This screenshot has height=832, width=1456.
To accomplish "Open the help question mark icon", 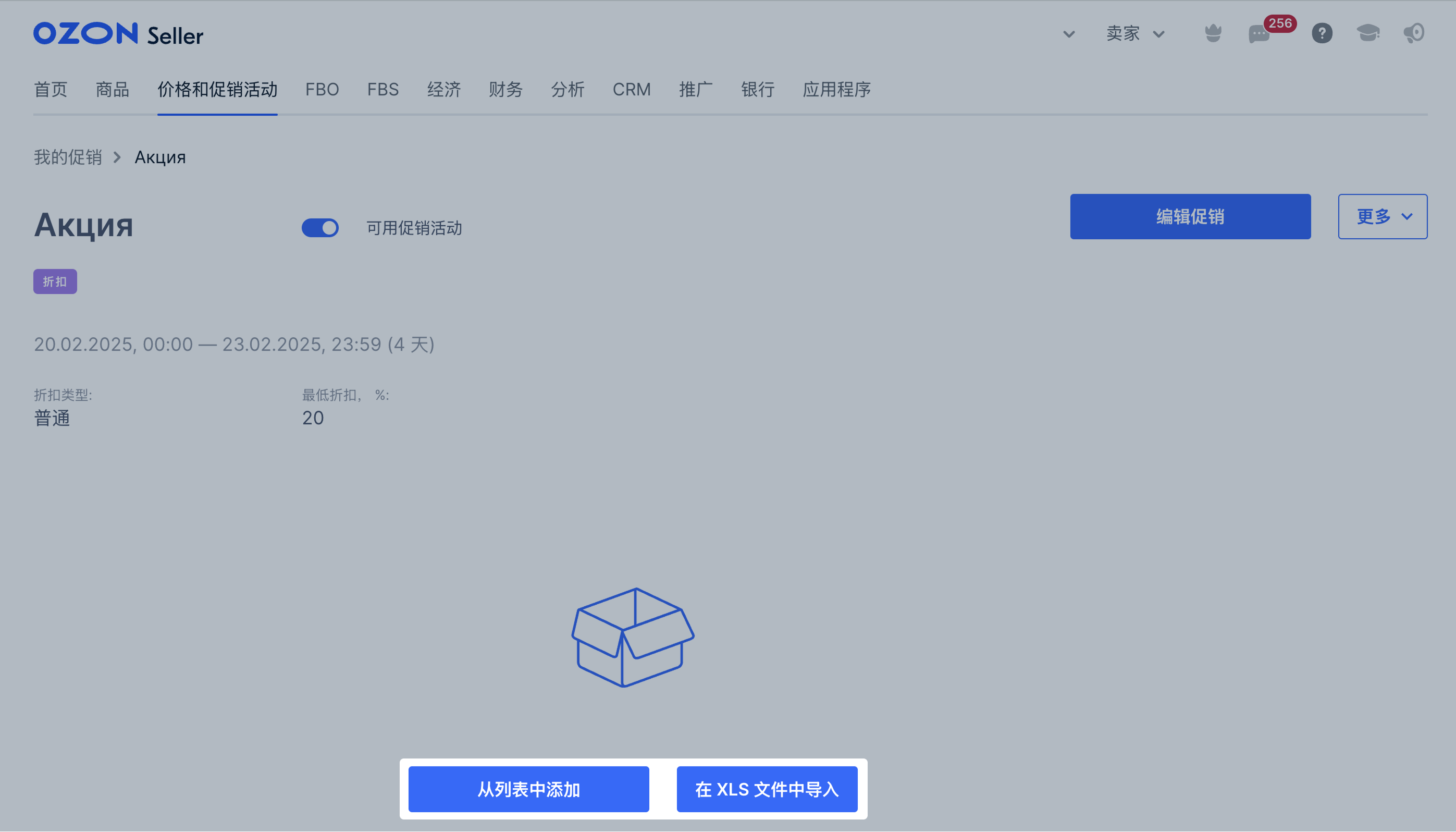I will click(x=1322, y=33).
